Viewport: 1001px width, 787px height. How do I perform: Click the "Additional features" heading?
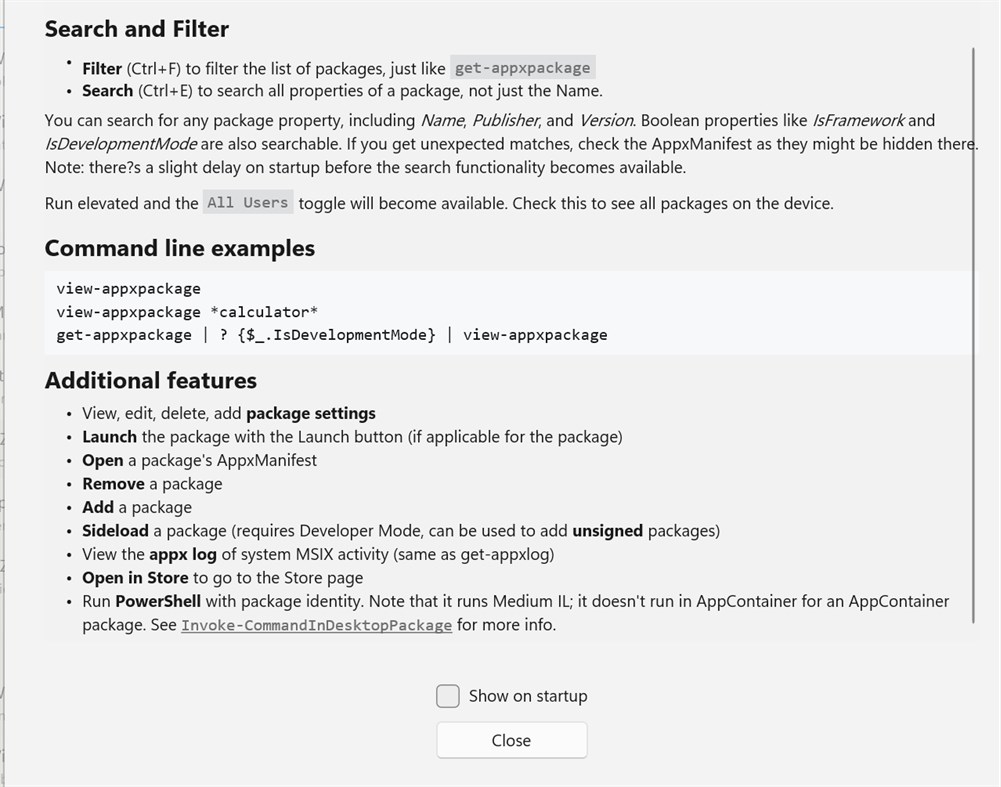coord(151,380)
